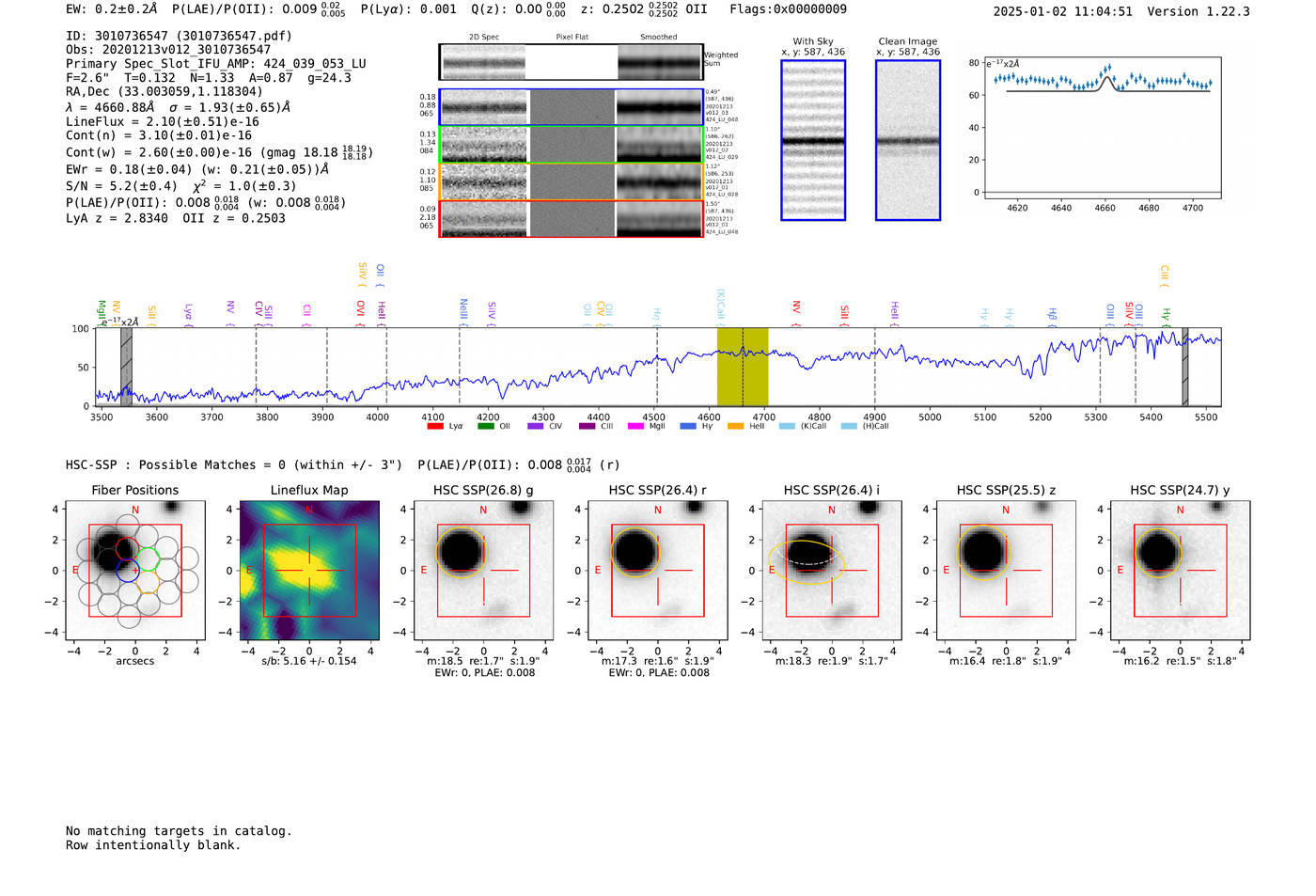Click the m:16.4 re:1.8" caption under z image
Viewport: 1316px width, 896px height.
[x=1006, y=661]
